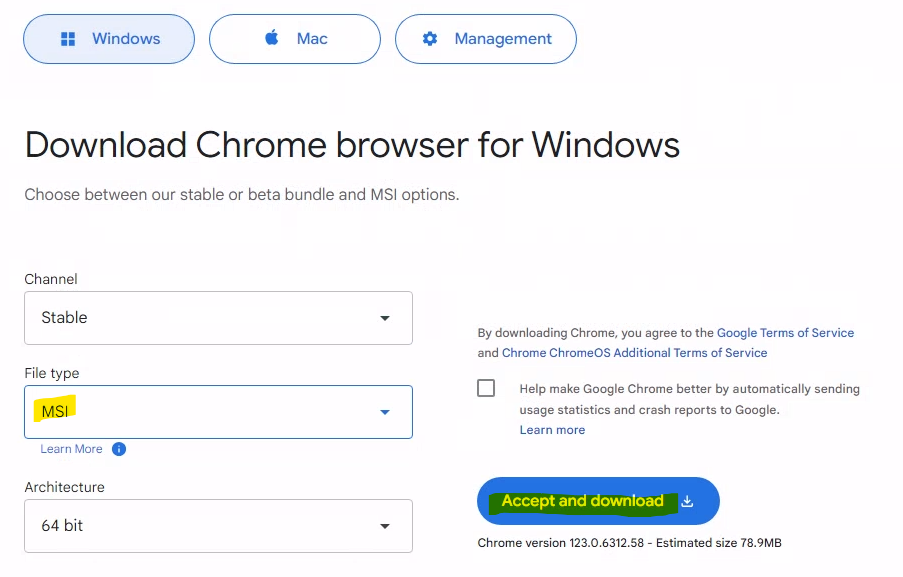Click the blue info icon beside Learn More

click(x=119, y=449)
